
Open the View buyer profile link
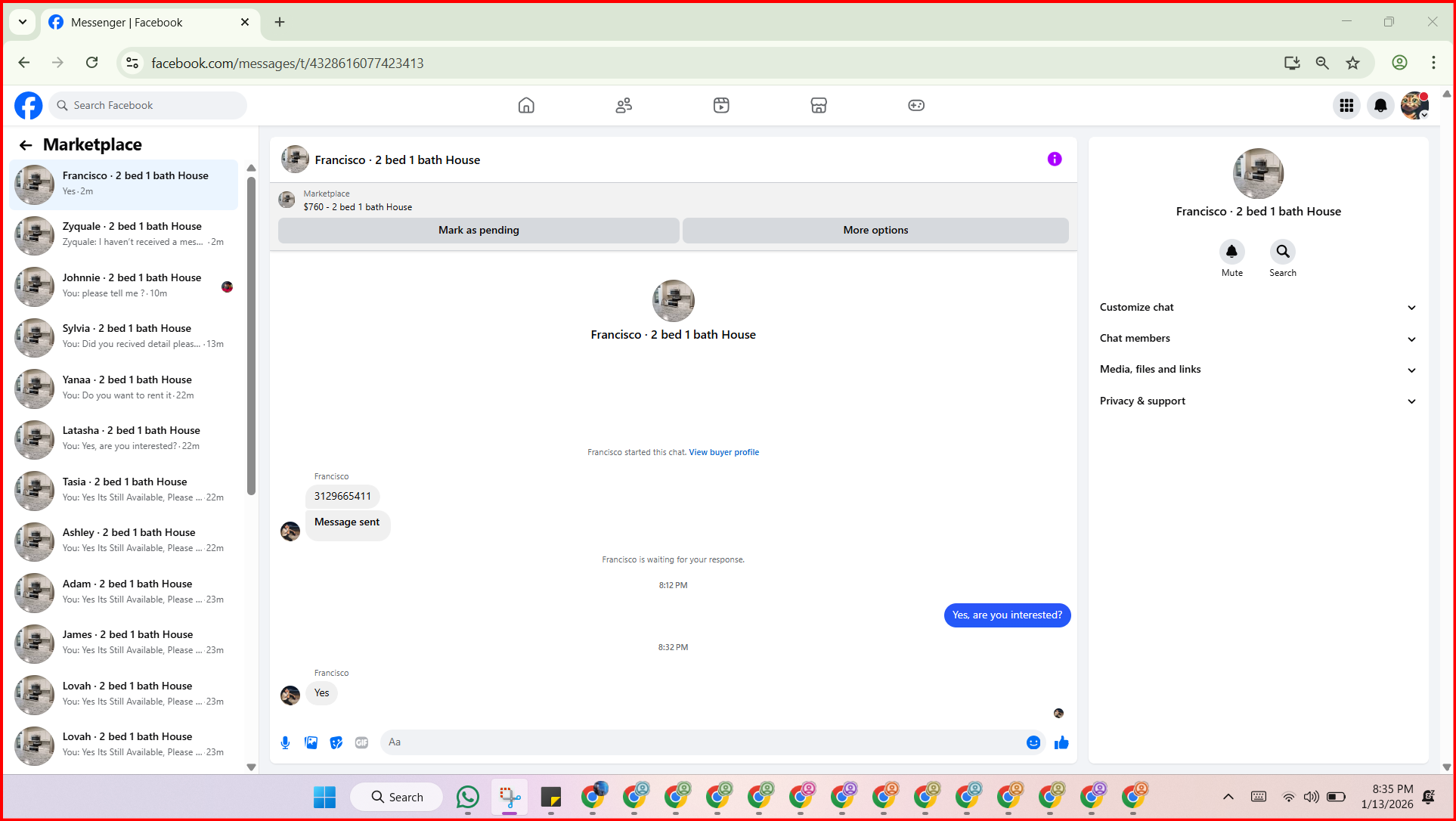(723, 452)
